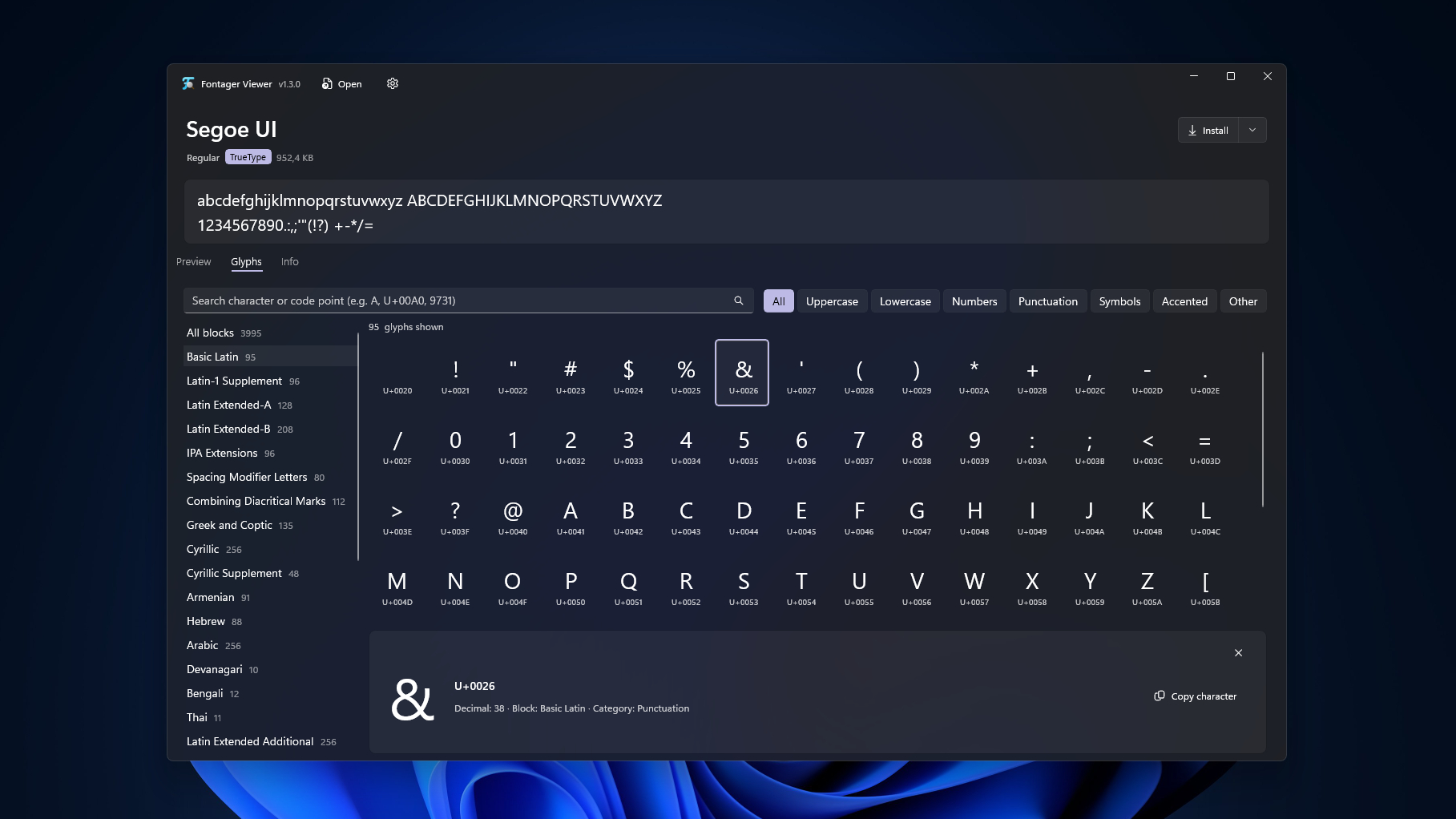This screenshot has width=1456, height=819.
Task: Select the Spacing Modifier Letters block
Action: (270, 477)
